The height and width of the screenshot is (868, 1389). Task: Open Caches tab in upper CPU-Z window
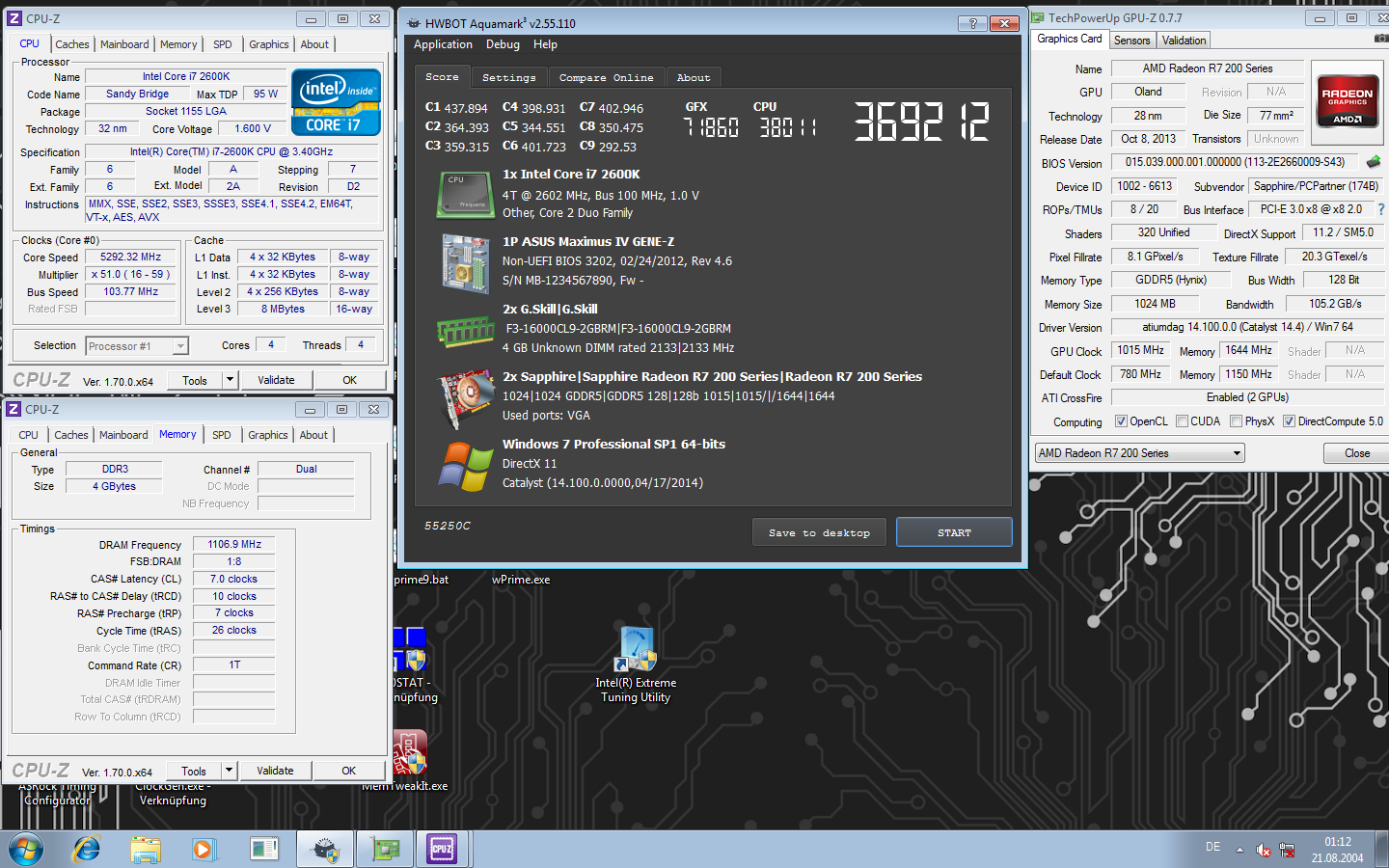(71, 44)
